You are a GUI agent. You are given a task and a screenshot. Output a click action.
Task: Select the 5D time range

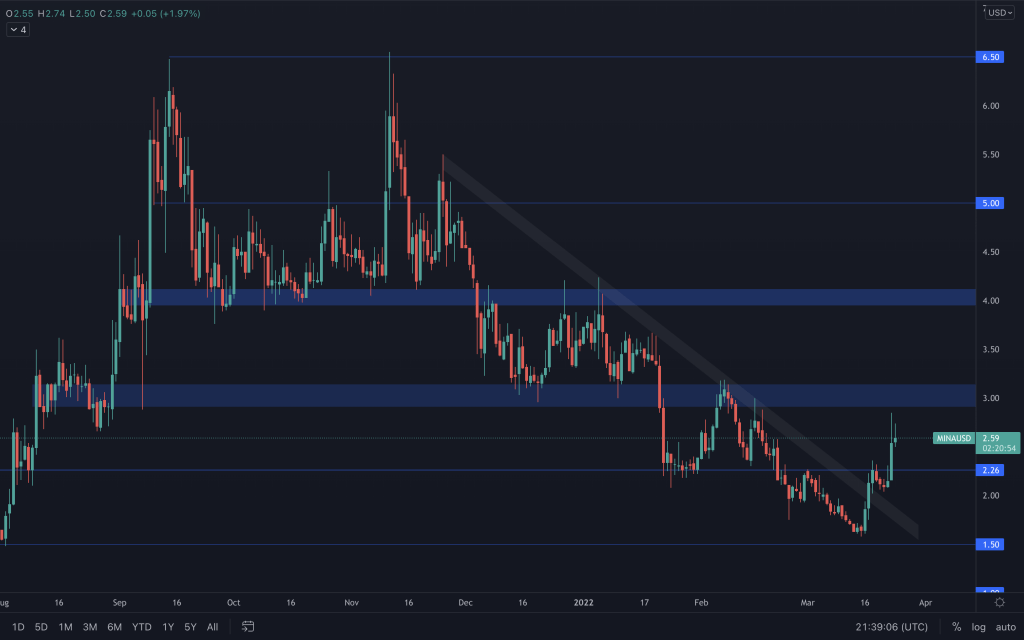tap(41, 627)
